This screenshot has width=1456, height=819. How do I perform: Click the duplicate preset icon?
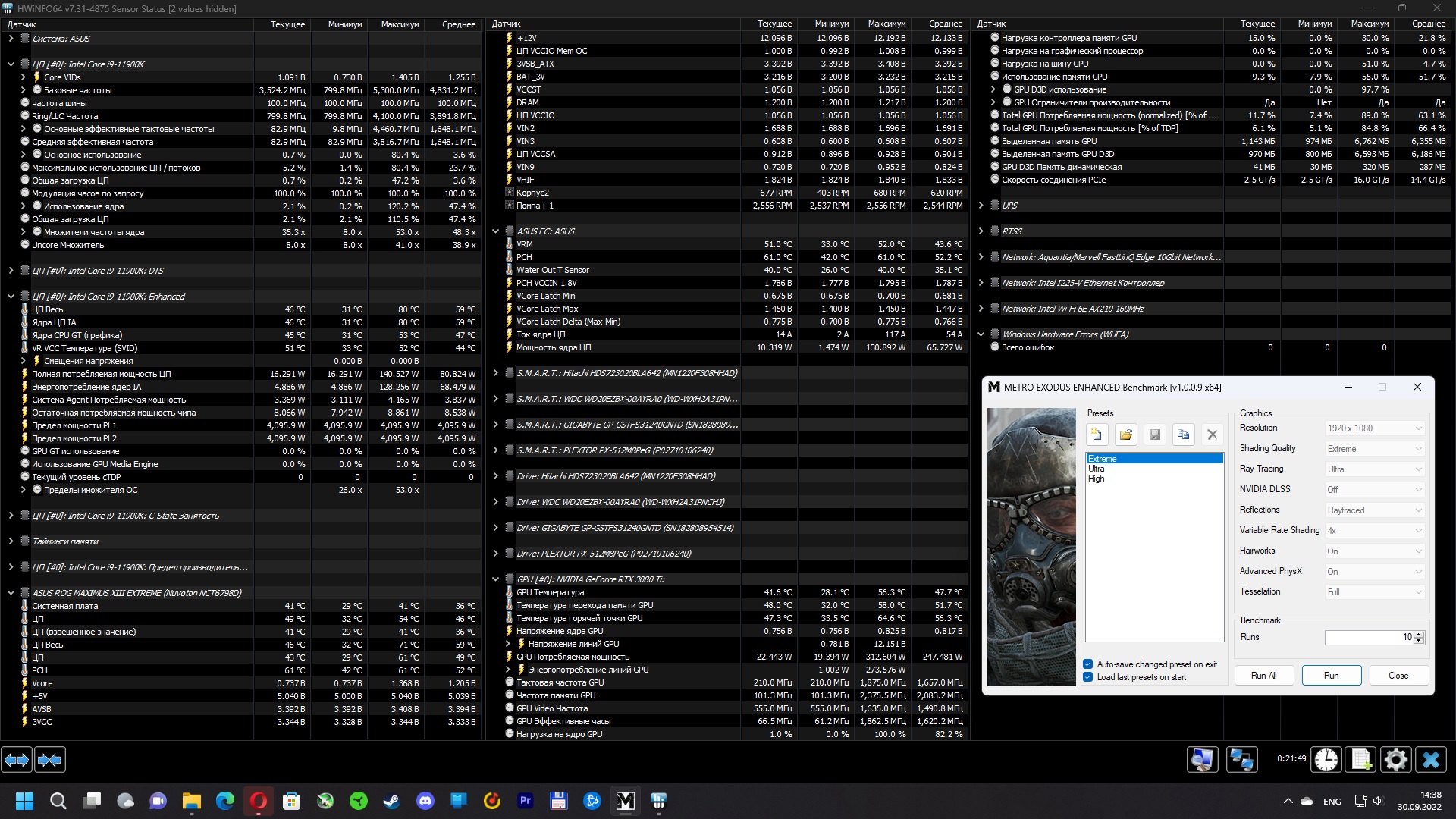[x=1183, y=435]
